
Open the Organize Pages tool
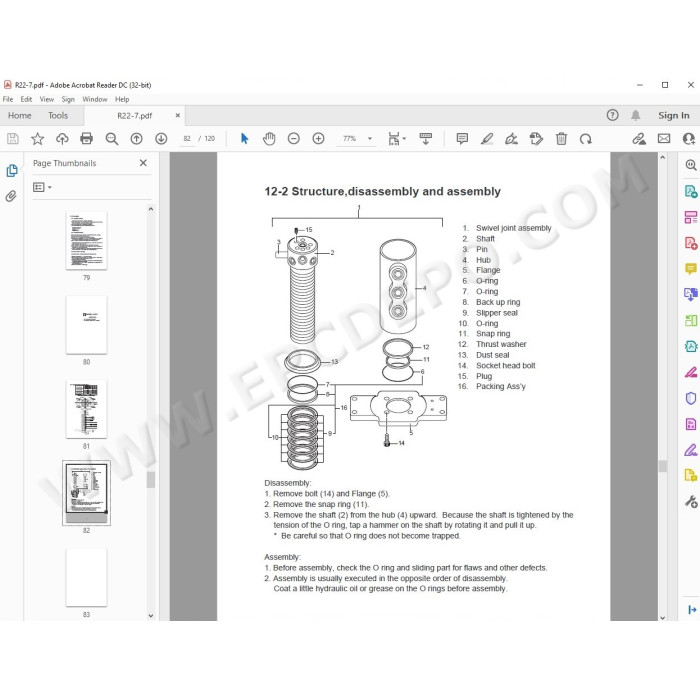tap(691, 321)
